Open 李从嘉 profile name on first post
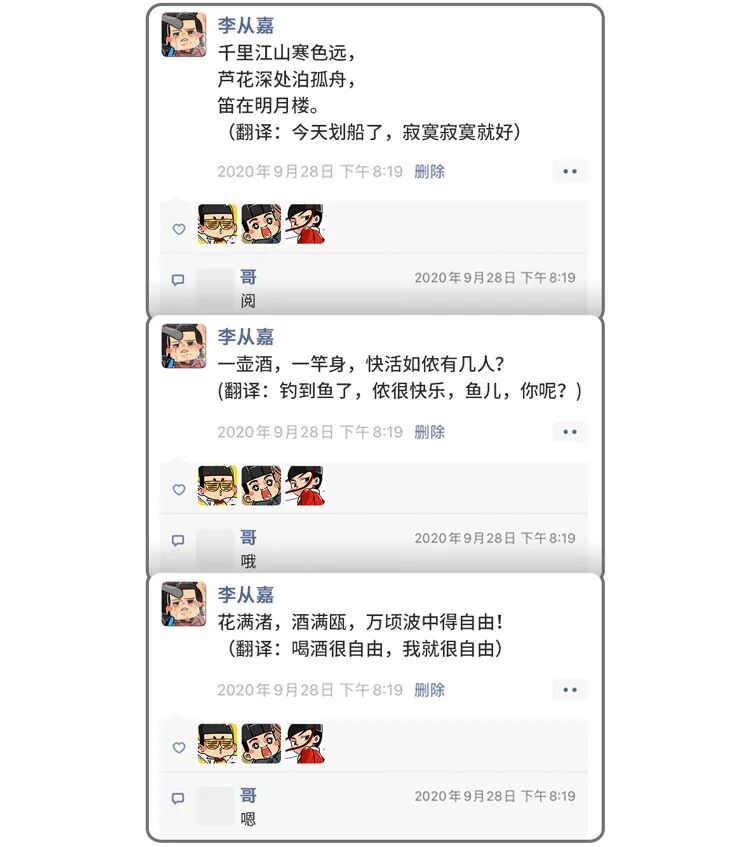750x847 pixels. (246, 25)
